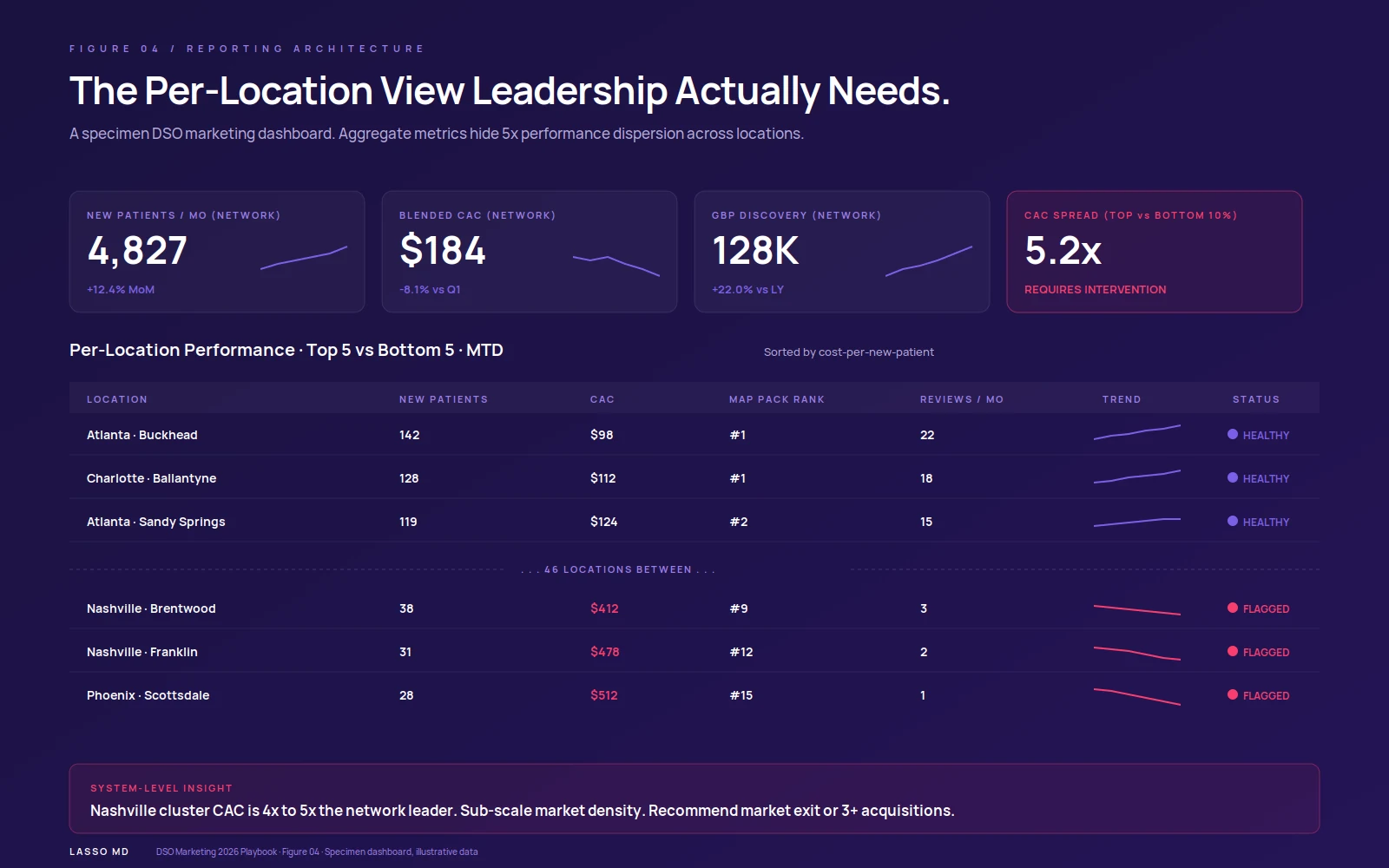Click the Per-Location Performance section title
The height and width of the screenshot is (868, 1389).
click(286, 350)
